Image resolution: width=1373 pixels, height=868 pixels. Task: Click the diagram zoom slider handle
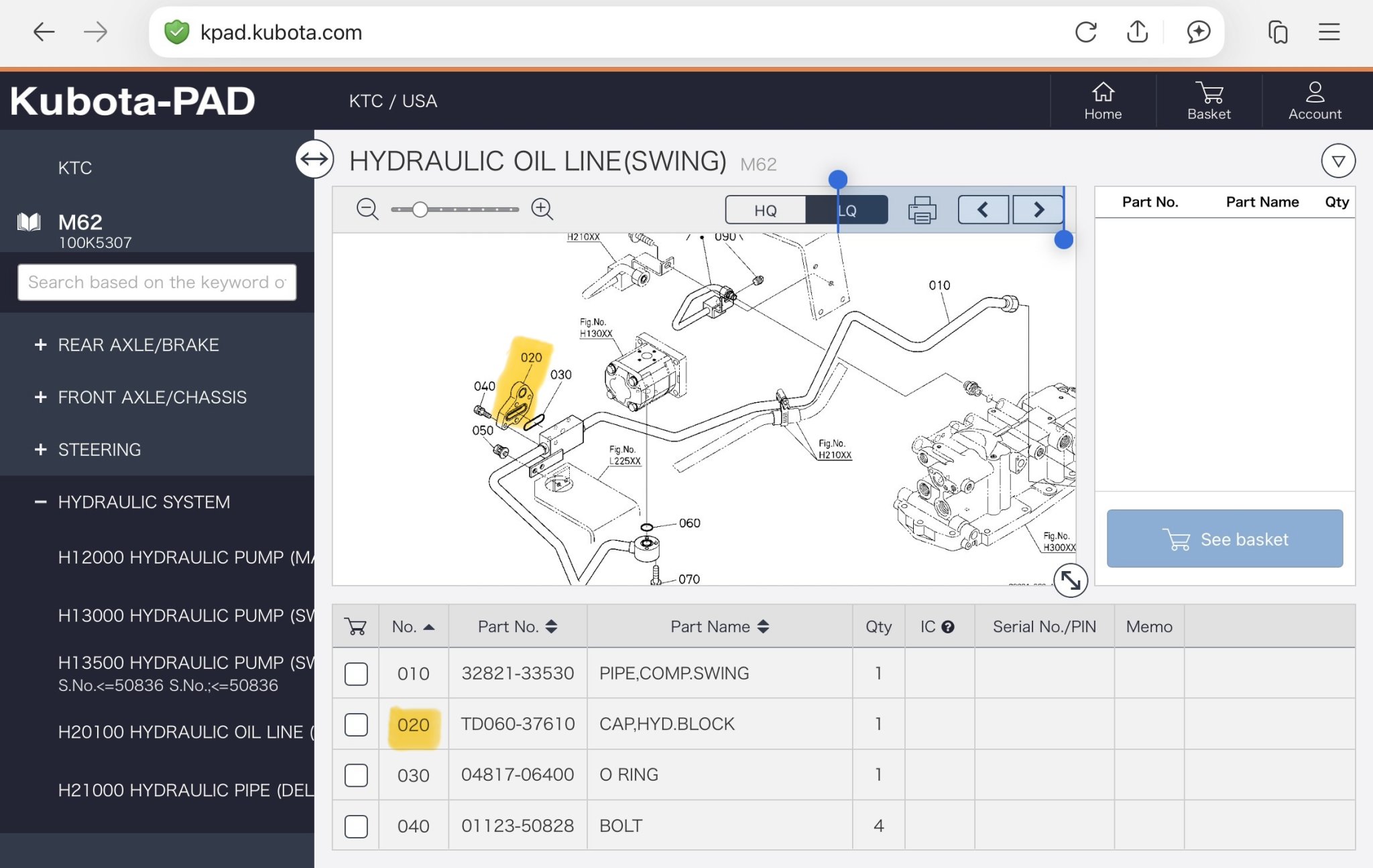tap(420, 210)
